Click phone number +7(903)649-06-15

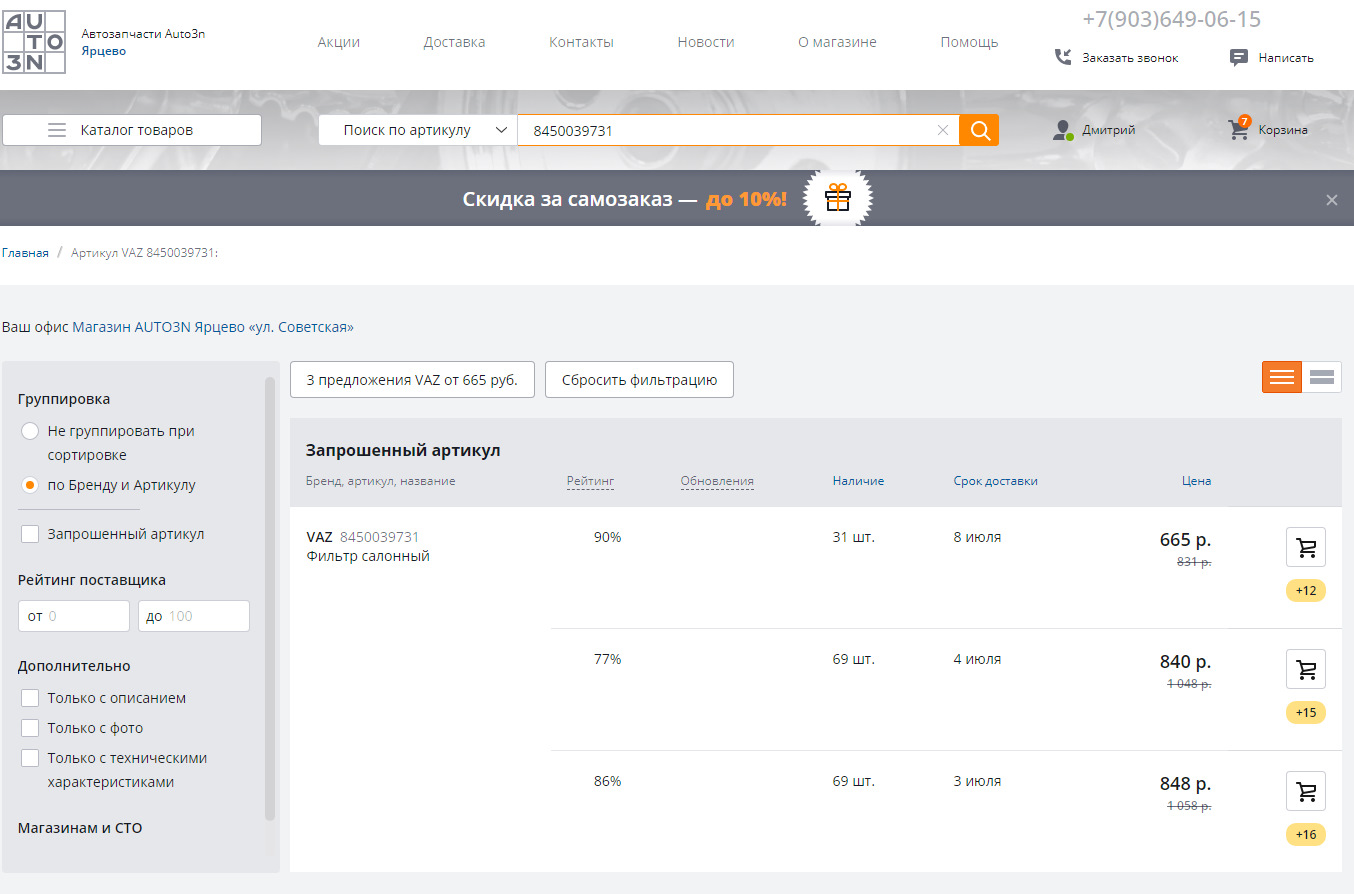click(1171, 19)
